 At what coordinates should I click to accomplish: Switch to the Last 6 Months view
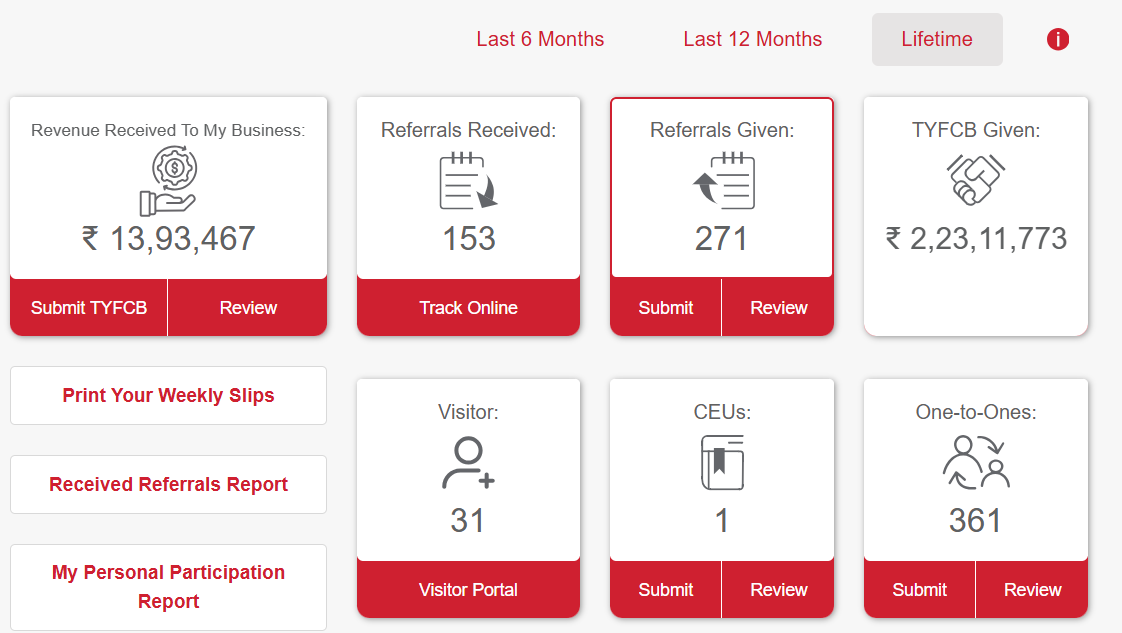(540, 39)
